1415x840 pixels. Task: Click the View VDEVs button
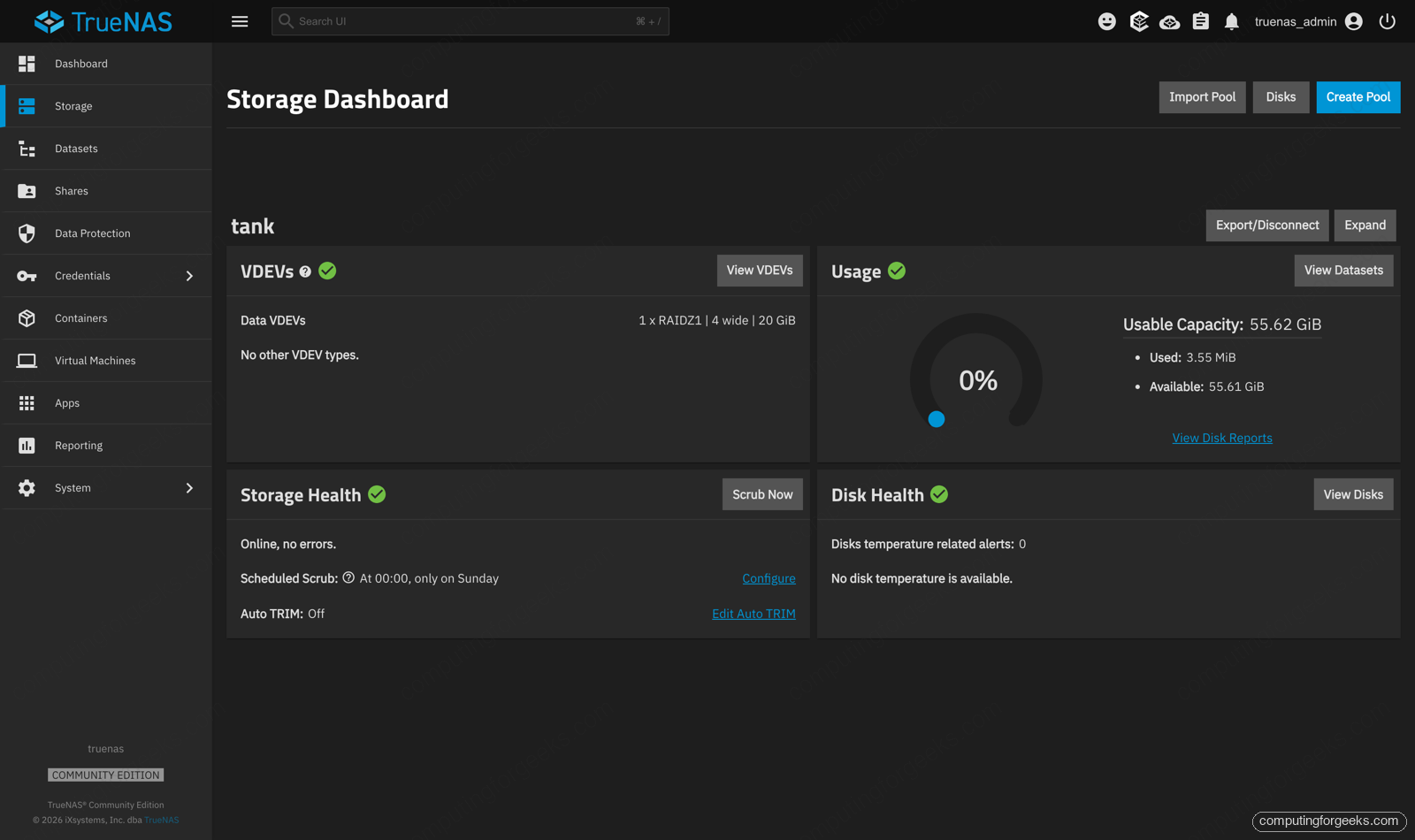760,271
